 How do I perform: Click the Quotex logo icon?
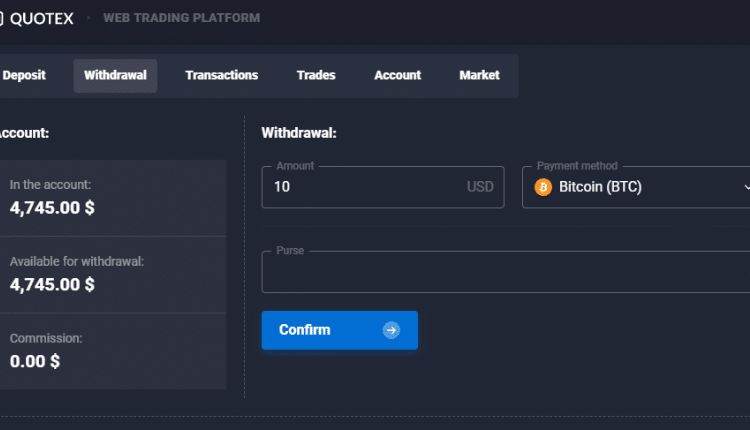(2, 18)
